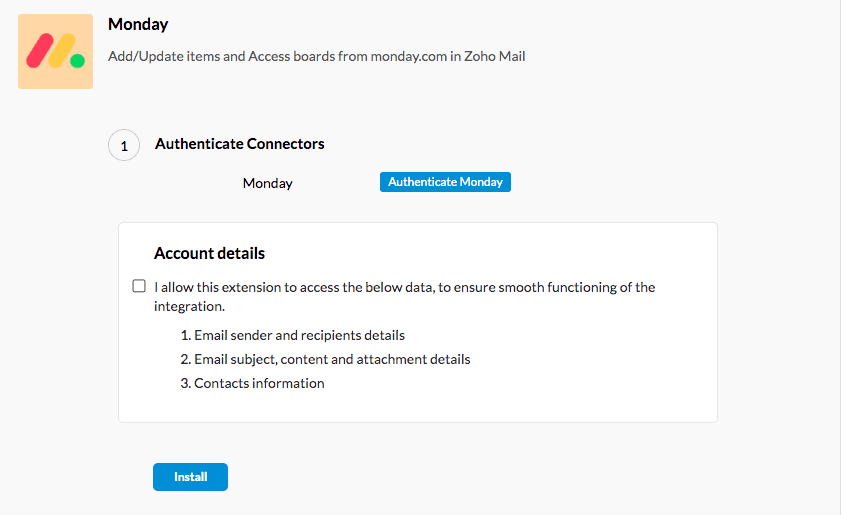841x515 pixels.
Task: Click the Monday app logo icon
Action: (55, 52)
